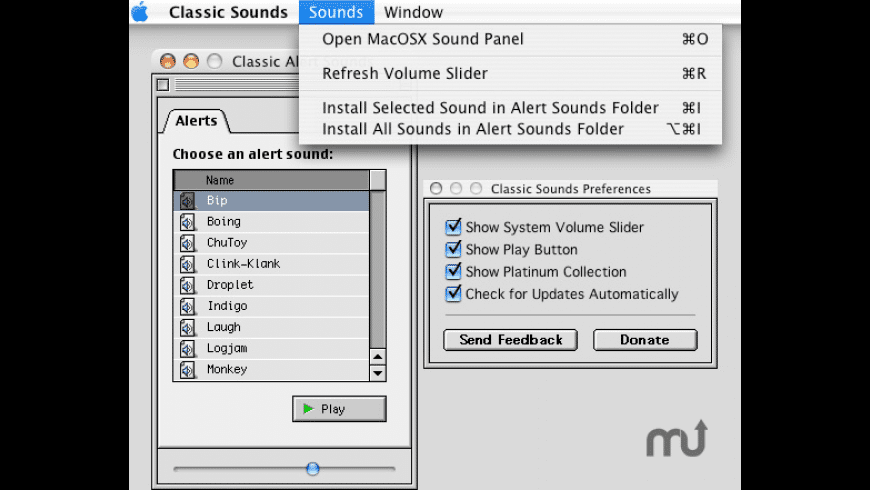Close the Classic Sounds Preferences window
The width and height of the screenshot is (870, 490).
pyautogui.click(x=436, y=189)
